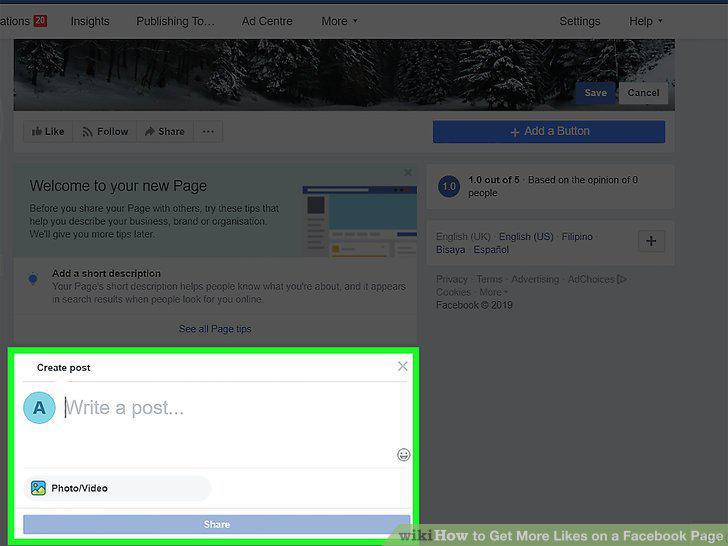Save the cover photo
This screenshot has width=728, height=546.
coord(595,93)
